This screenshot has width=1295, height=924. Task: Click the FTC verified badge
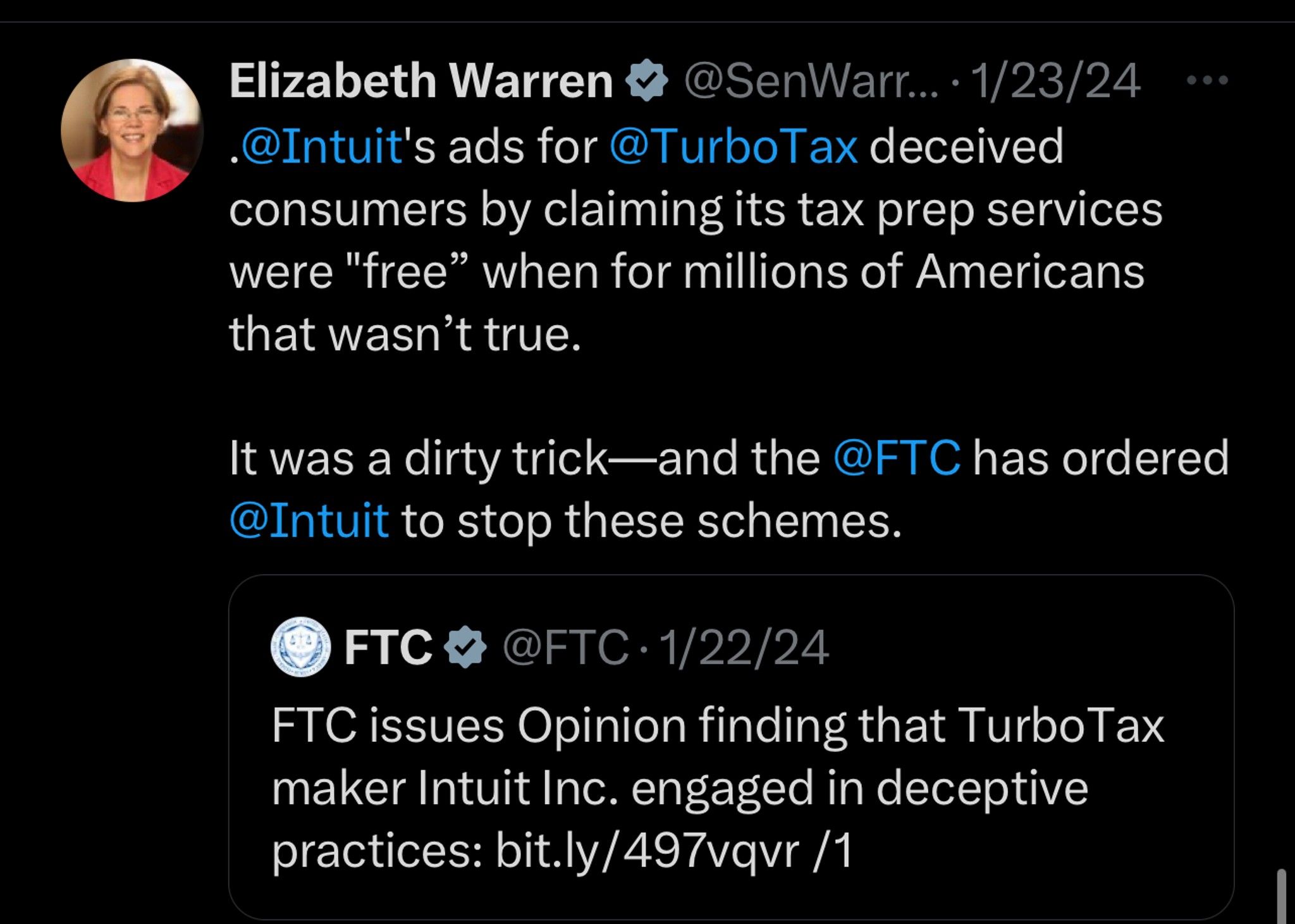(x=465, y=647)
